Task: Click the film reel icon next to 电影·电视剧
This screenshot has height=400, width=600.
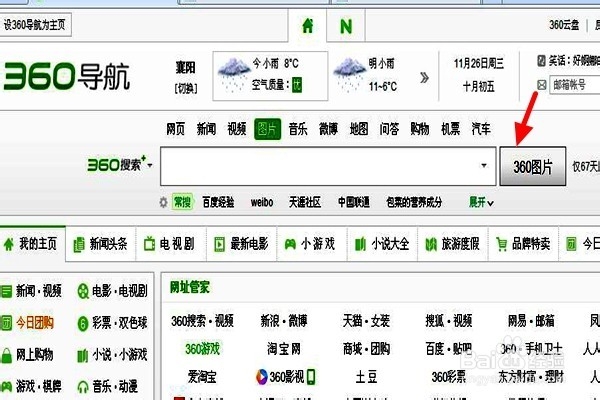Action: coord(83,291)
